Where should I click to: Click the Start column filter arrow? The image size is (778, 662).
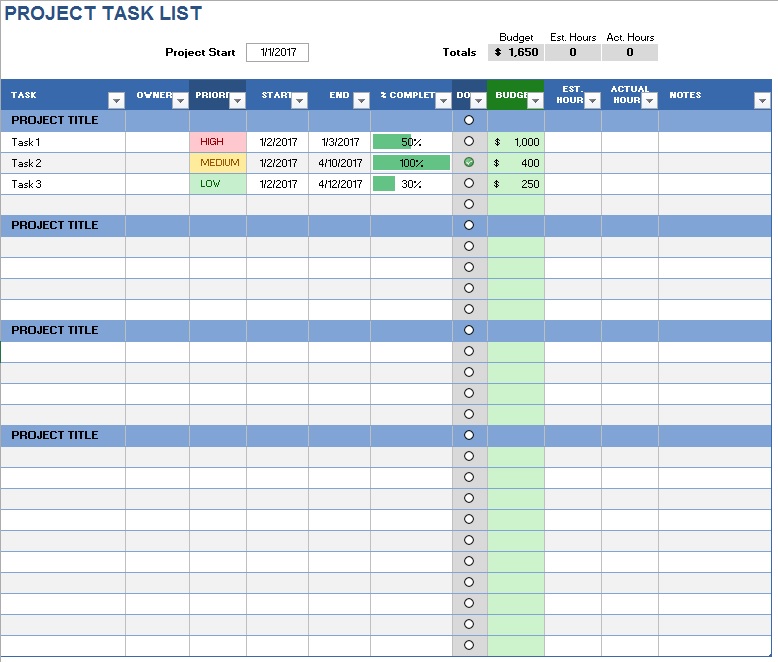(x=299, y=100)
